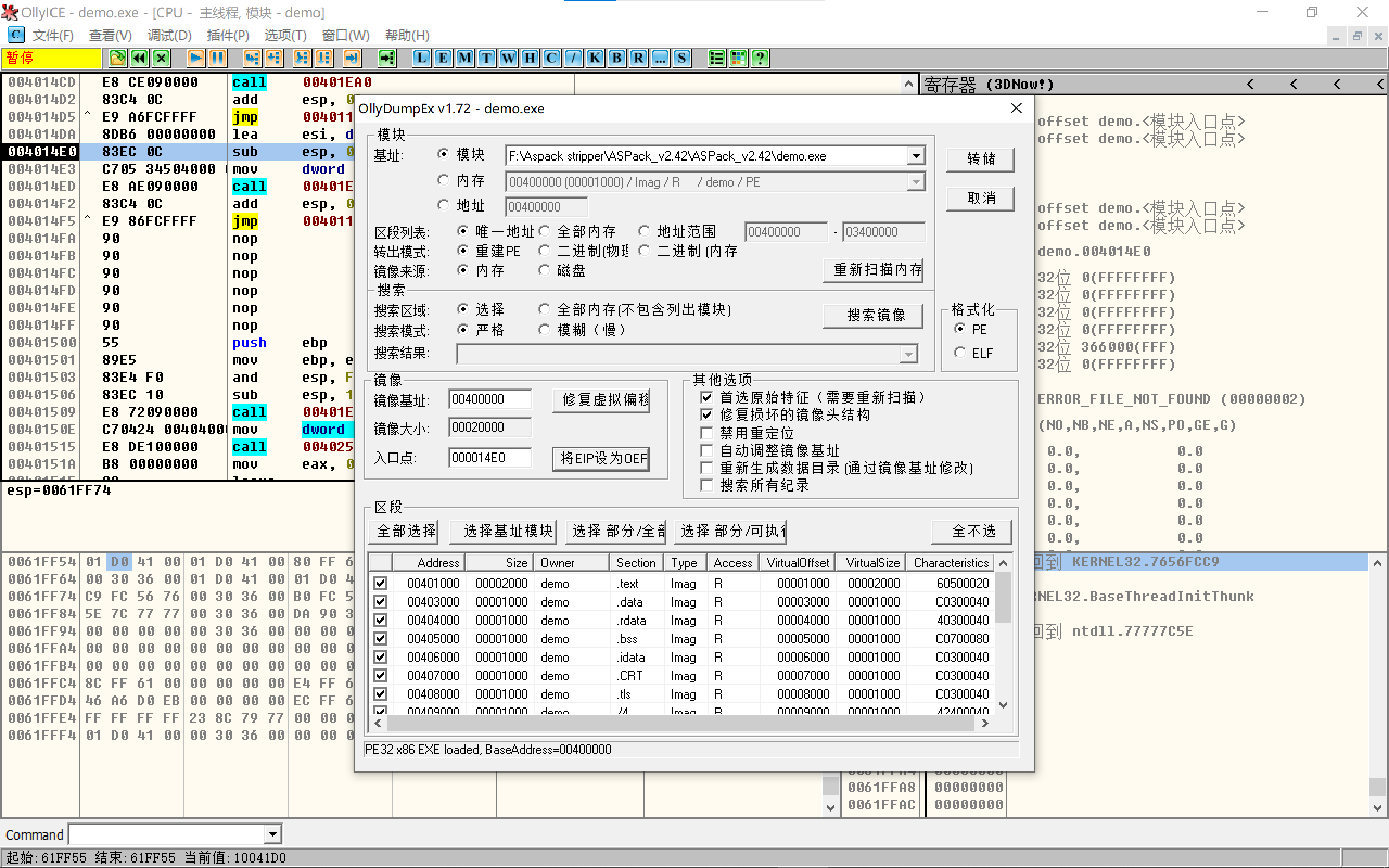Screen dimensions: 1389x868
Task: Open Call stack with K icon
Action: coord(595,58)
